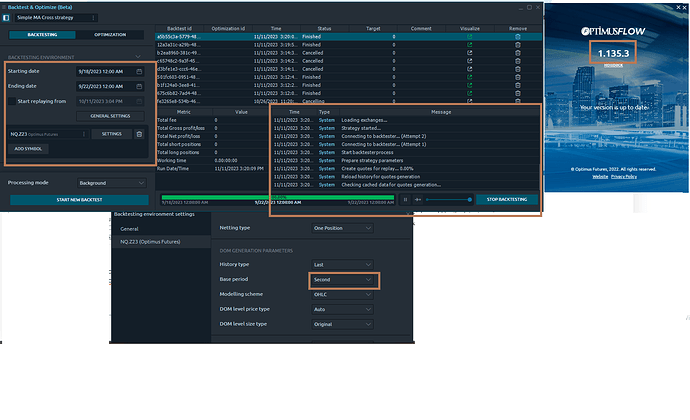Click the 1.135.3 version number

613,54
